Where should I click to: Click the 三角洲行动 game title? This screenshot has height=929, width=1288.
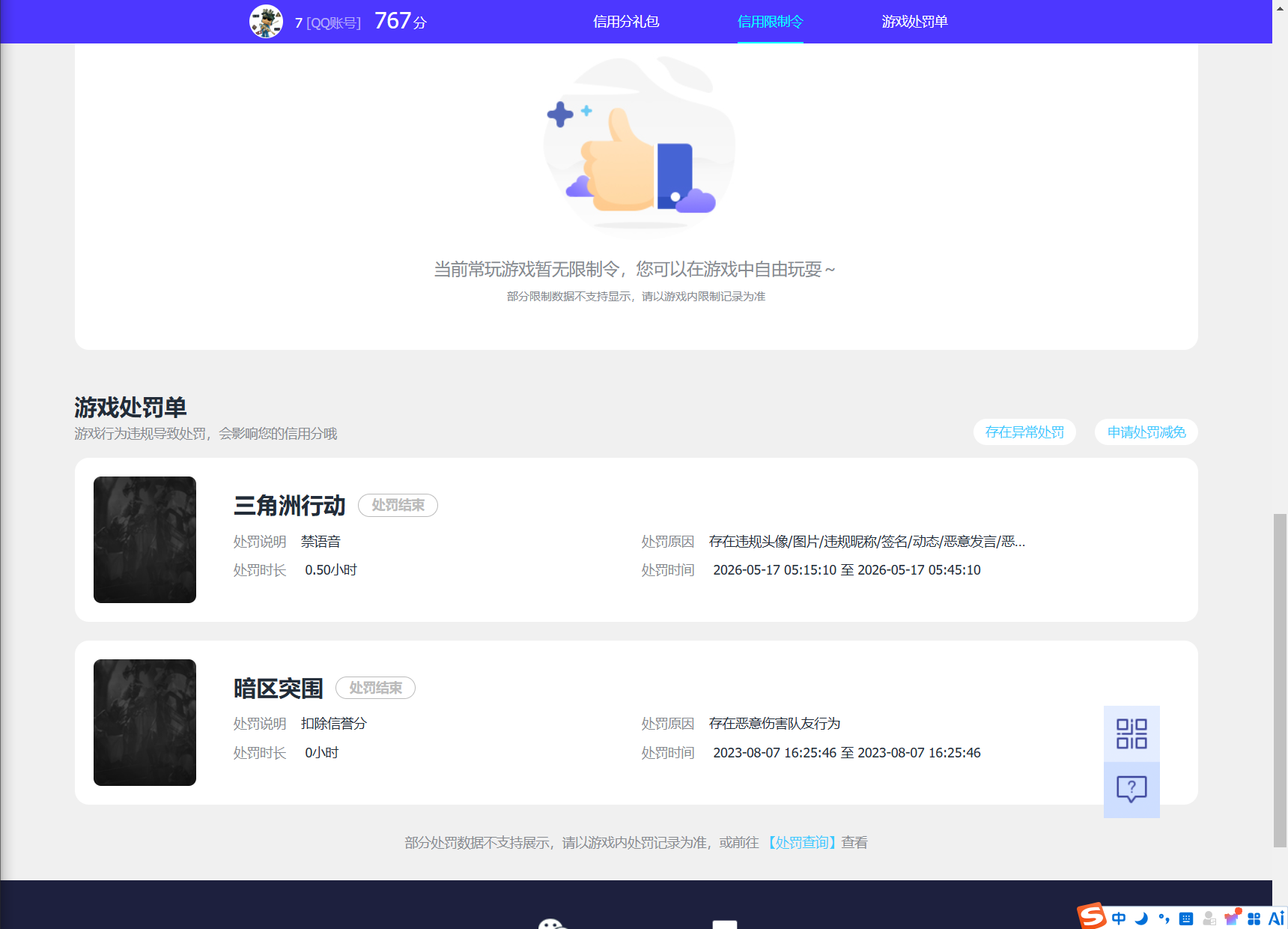[x=290, y=506]
